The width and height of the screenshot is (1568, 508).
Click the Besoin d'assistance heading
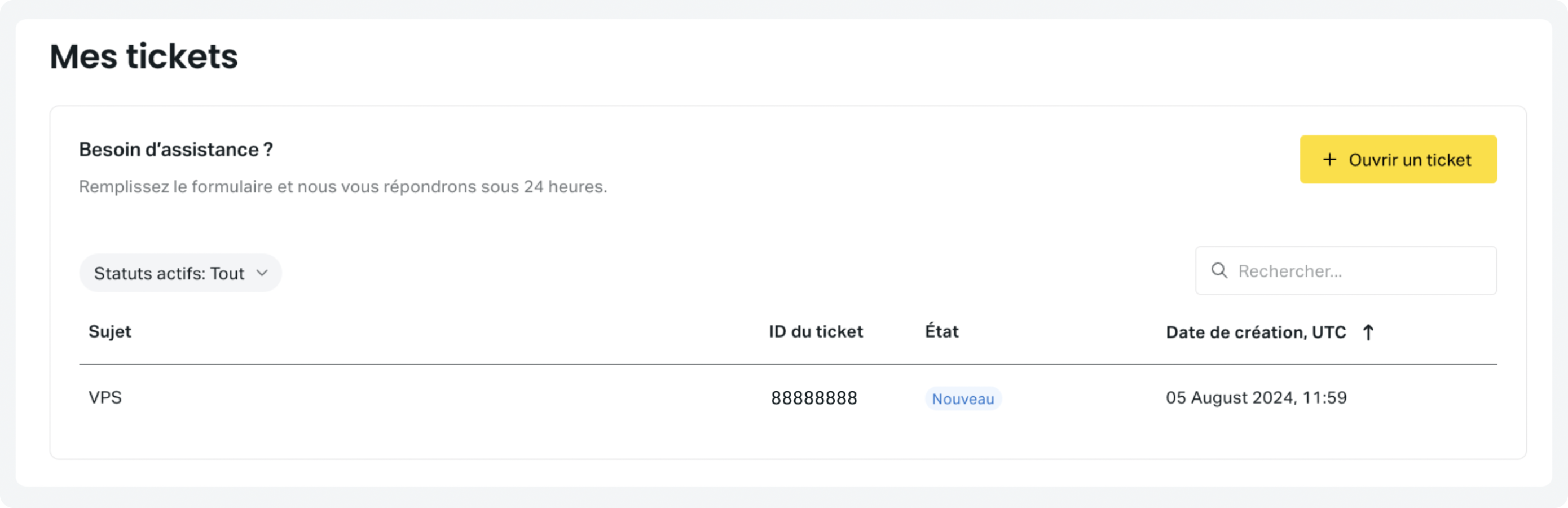(x=176, y=149)
